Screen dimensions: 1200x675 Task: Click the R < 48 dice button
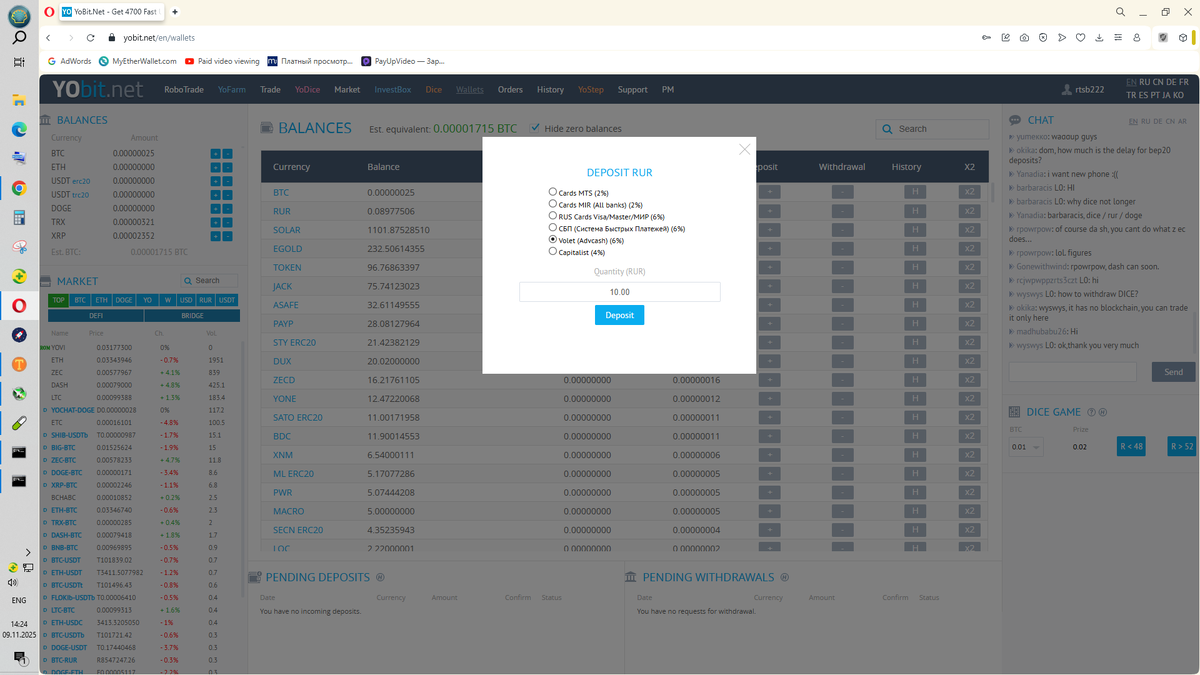pos(1131,446)
